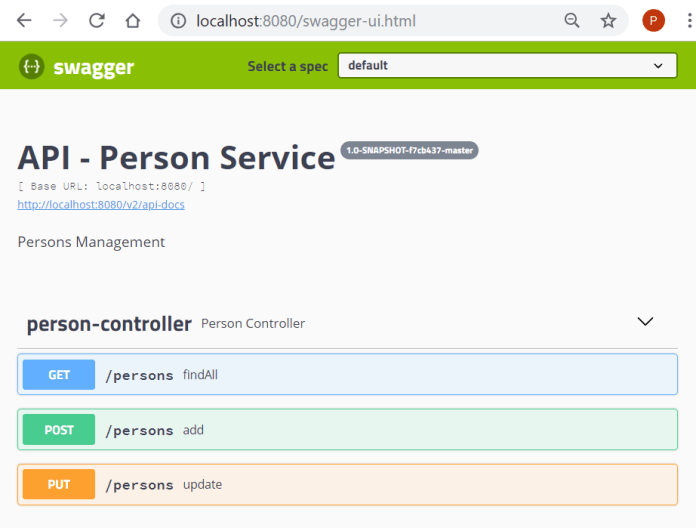
Task: Click the API - Person Service title
Action: [x=176, y=158]
